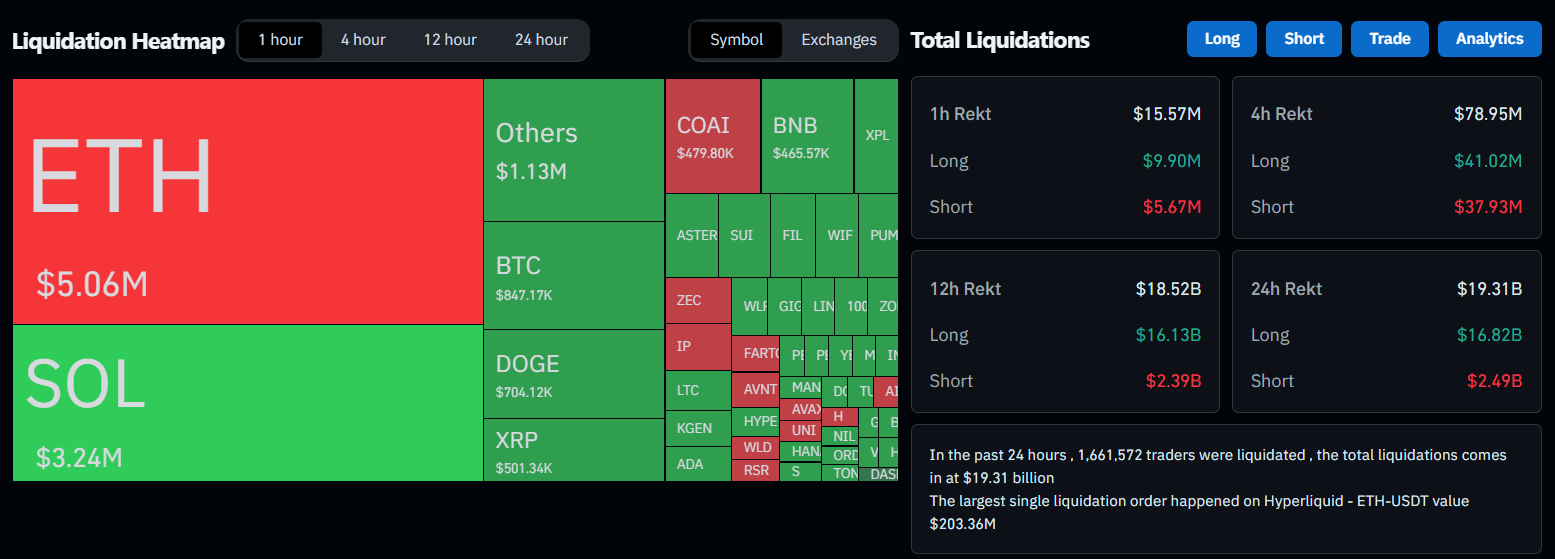The height and width of the screenshot is (559, 1555).
Task: Show the 24 hour liquidation heatmap
Action: (541, 40)
